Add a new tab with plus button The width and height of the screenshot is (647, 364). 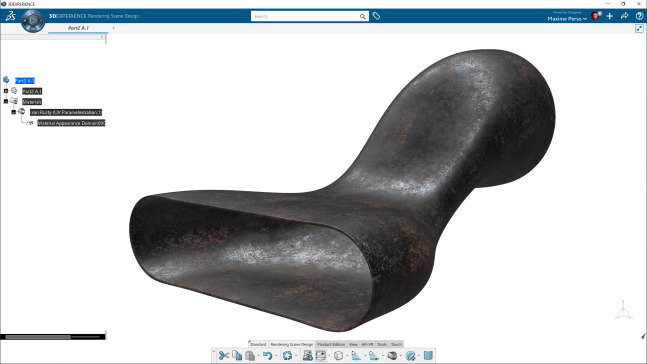pyautogui.click(x=113, y=28)
